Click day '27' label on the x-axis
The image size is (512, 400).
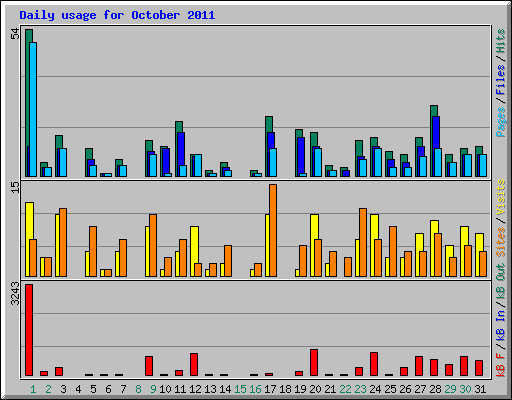tap(420, 389)
